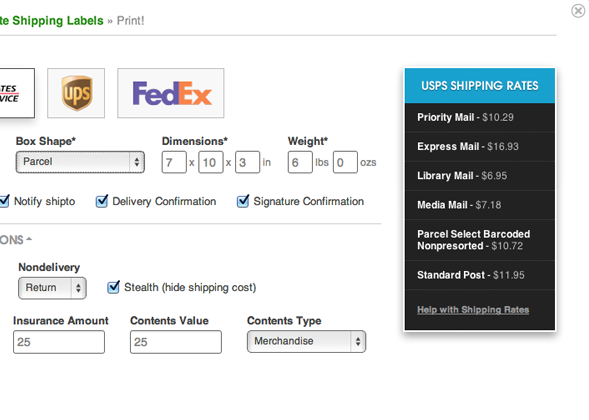Image resolution: width=589 pixels, height=420 pixels.
Task: Uncheck the Notify shipto checkbox
Action: (x=4, y=201)
